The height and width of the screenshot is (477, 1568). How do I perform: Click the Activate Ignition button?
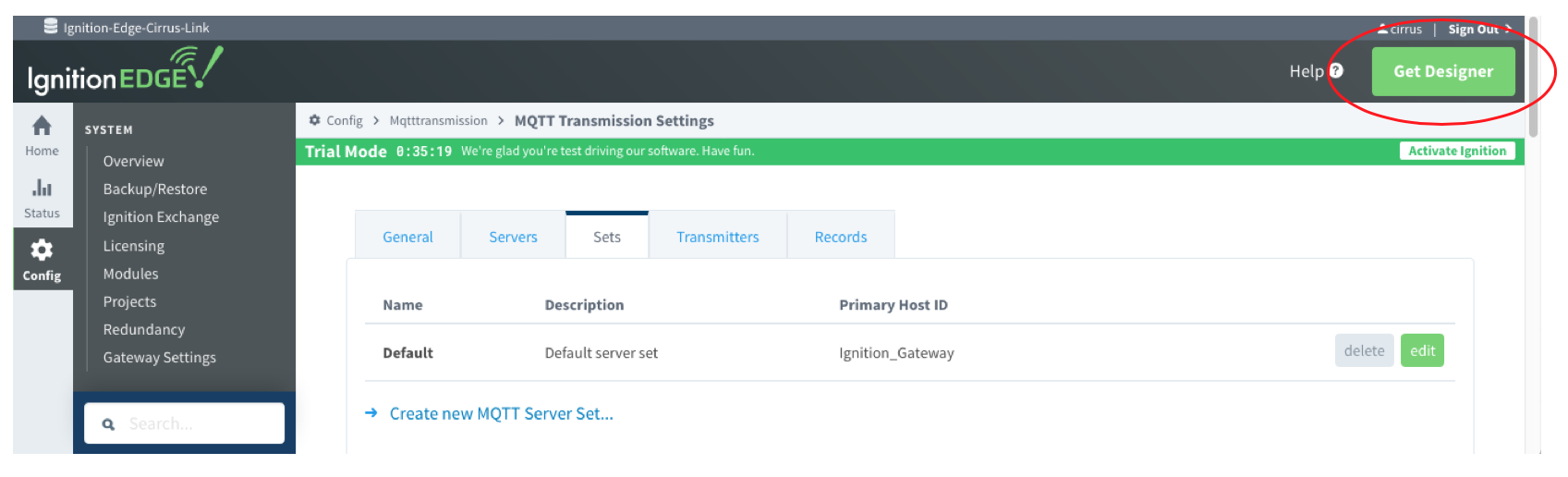(1457, 151)
